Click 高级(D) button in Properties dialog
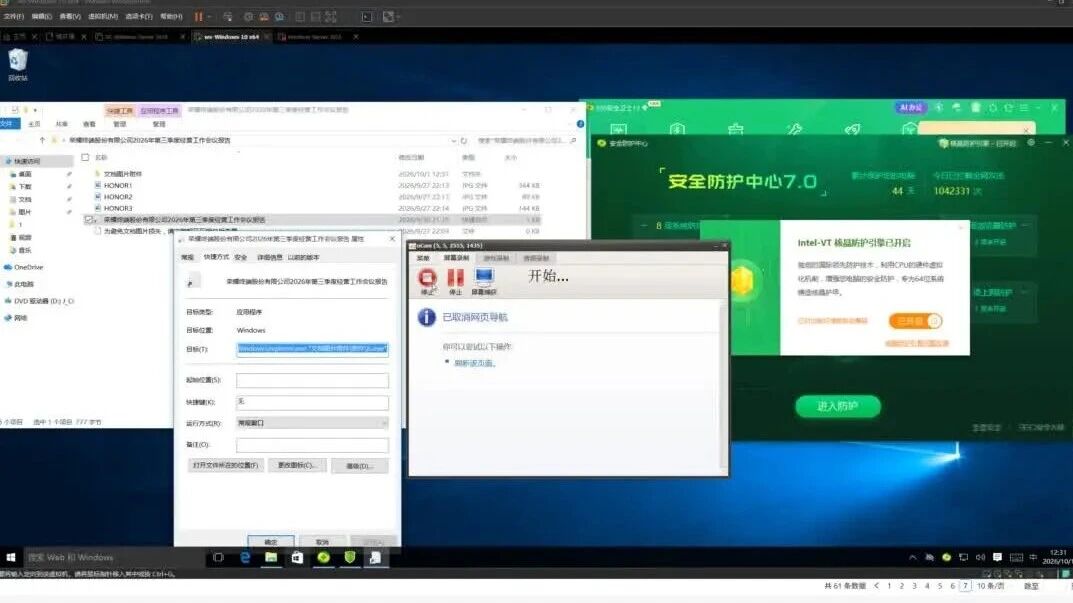 click(359, 465)
